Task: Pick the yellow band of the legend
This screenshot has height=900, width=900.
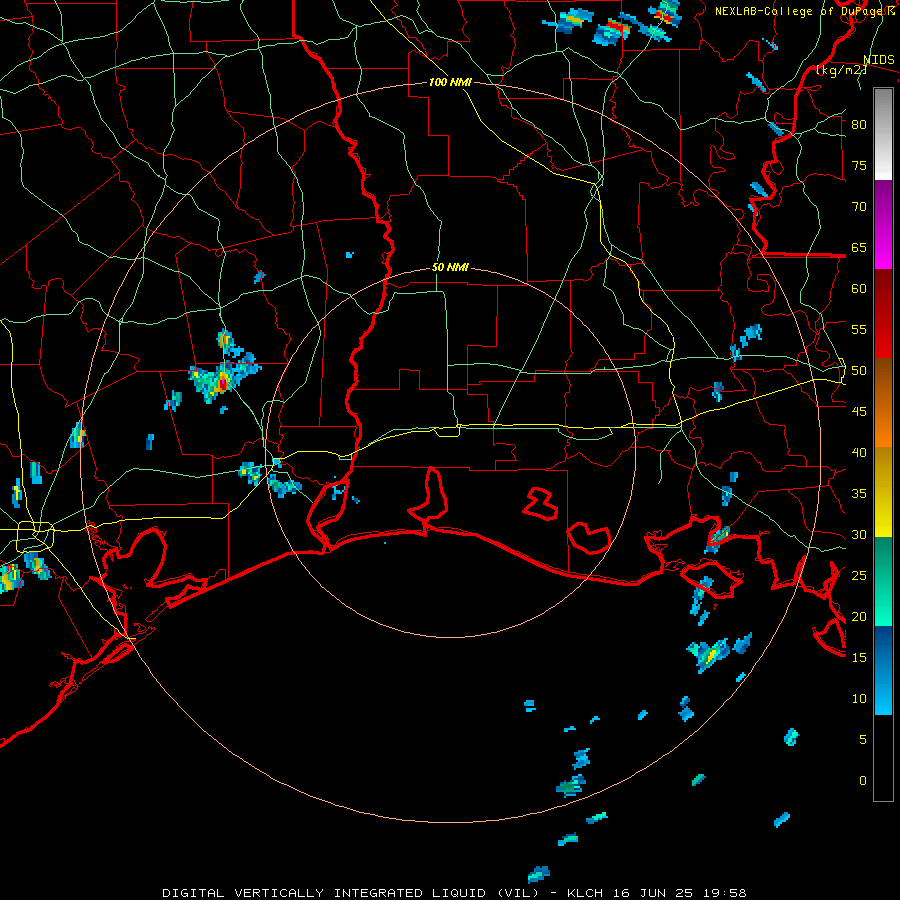Action: pyautogui.click(x=883, y=492)
